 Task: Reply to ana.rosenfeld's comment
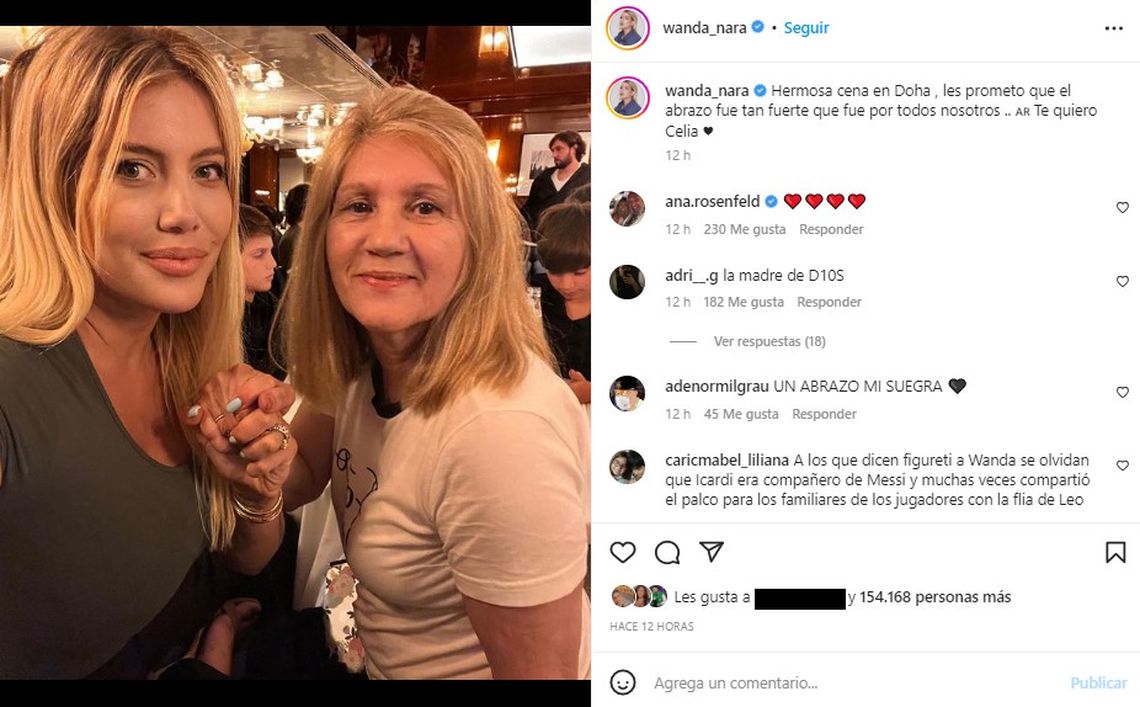tap(831, 230)
